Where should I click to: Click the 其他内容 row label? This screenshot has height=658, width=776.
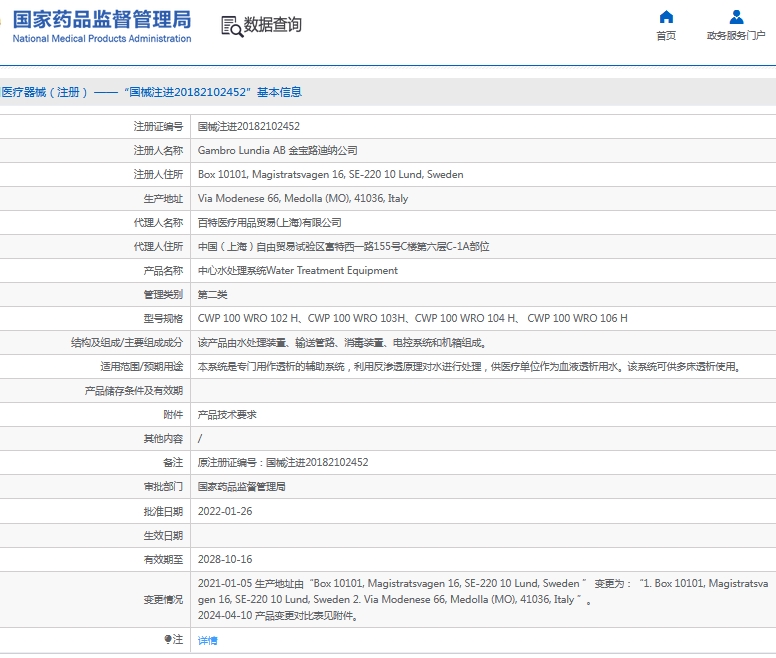163,439
